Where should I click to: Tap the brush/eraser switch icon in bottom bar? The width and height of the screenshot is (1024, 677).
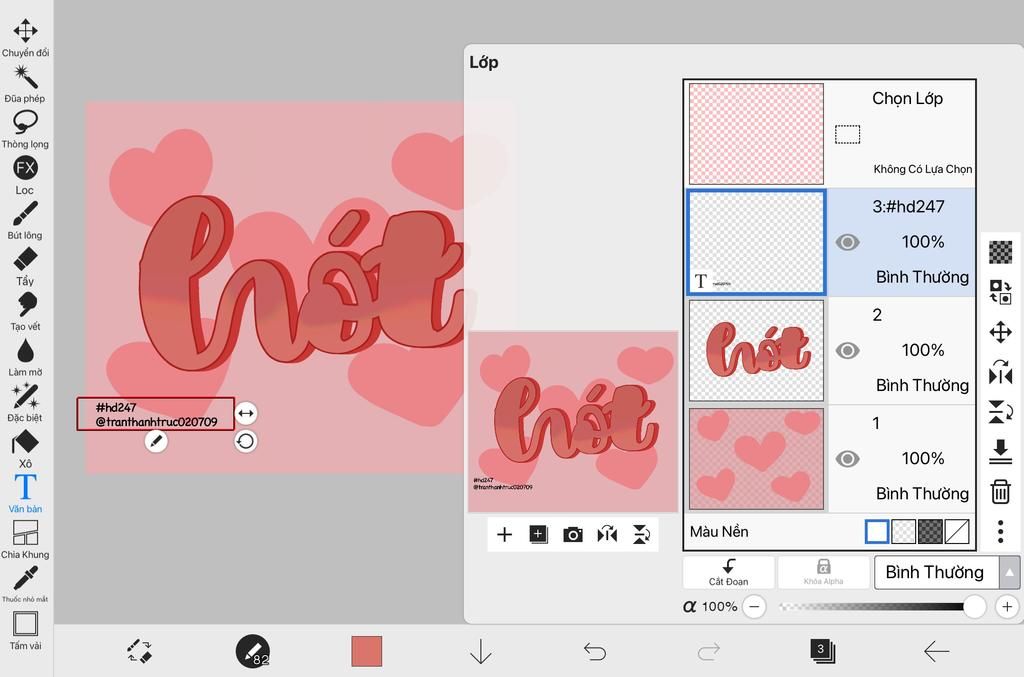[139, 651]
